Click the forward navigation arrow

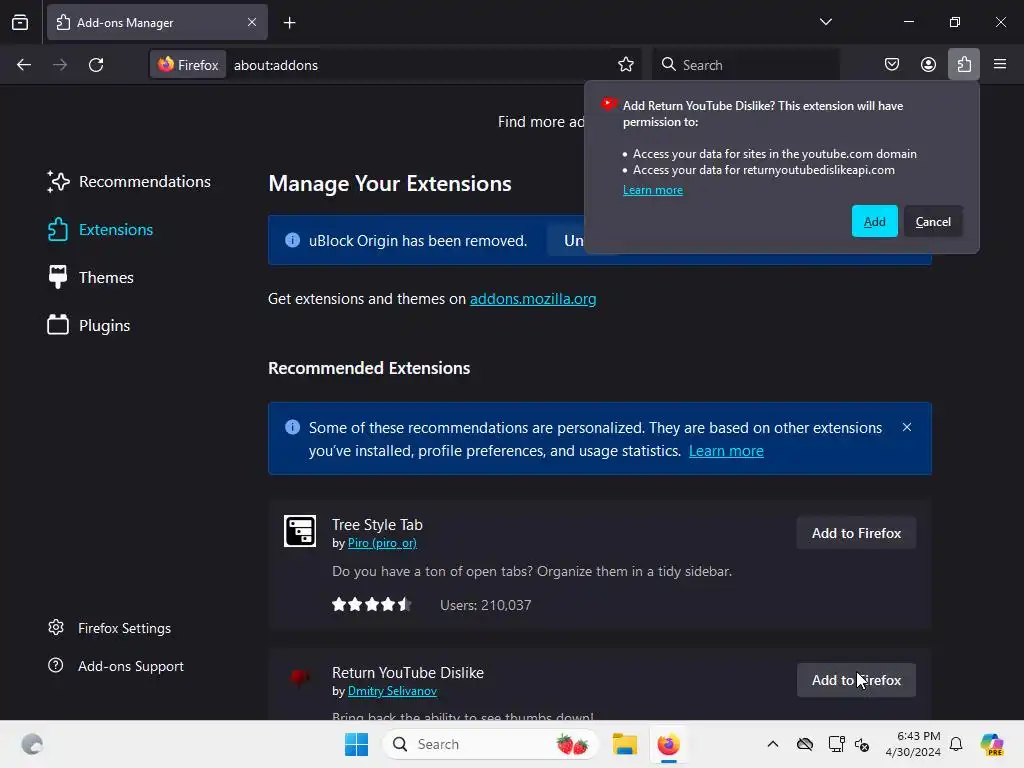pos(60,65)
